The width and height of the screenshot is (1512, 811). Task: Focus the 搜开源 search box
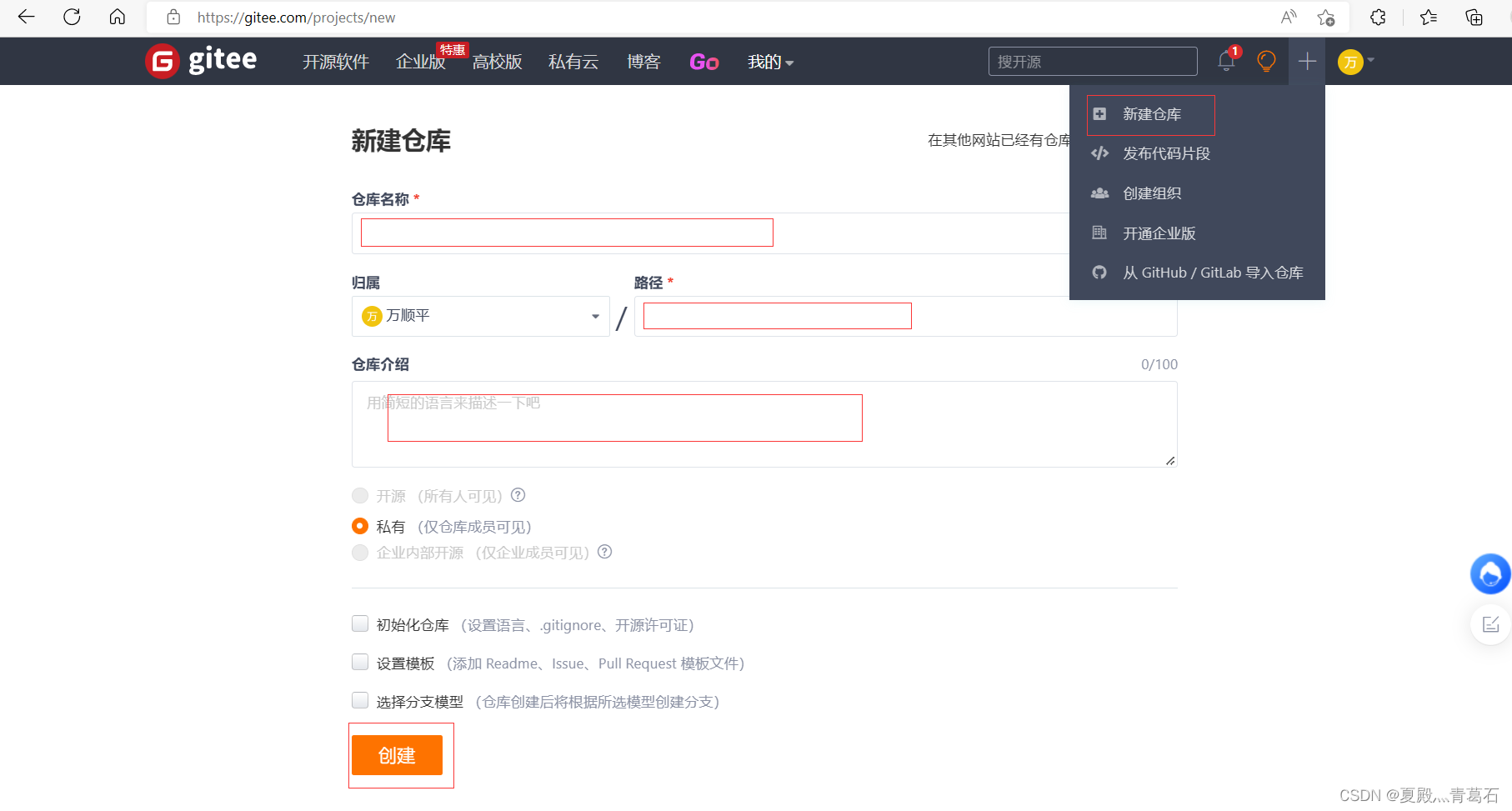tap(1093, 62)
